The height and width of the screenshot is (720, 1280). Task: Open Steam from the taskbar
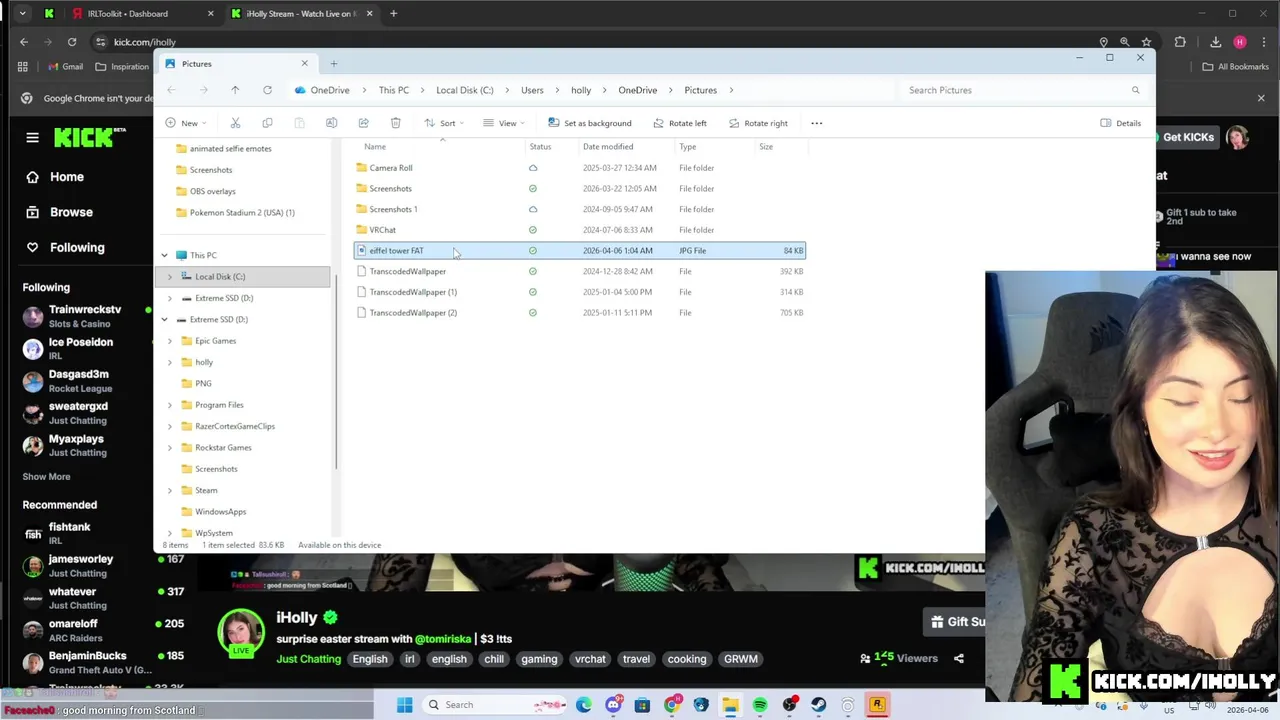pyautogui.click(x=818, y=705)
